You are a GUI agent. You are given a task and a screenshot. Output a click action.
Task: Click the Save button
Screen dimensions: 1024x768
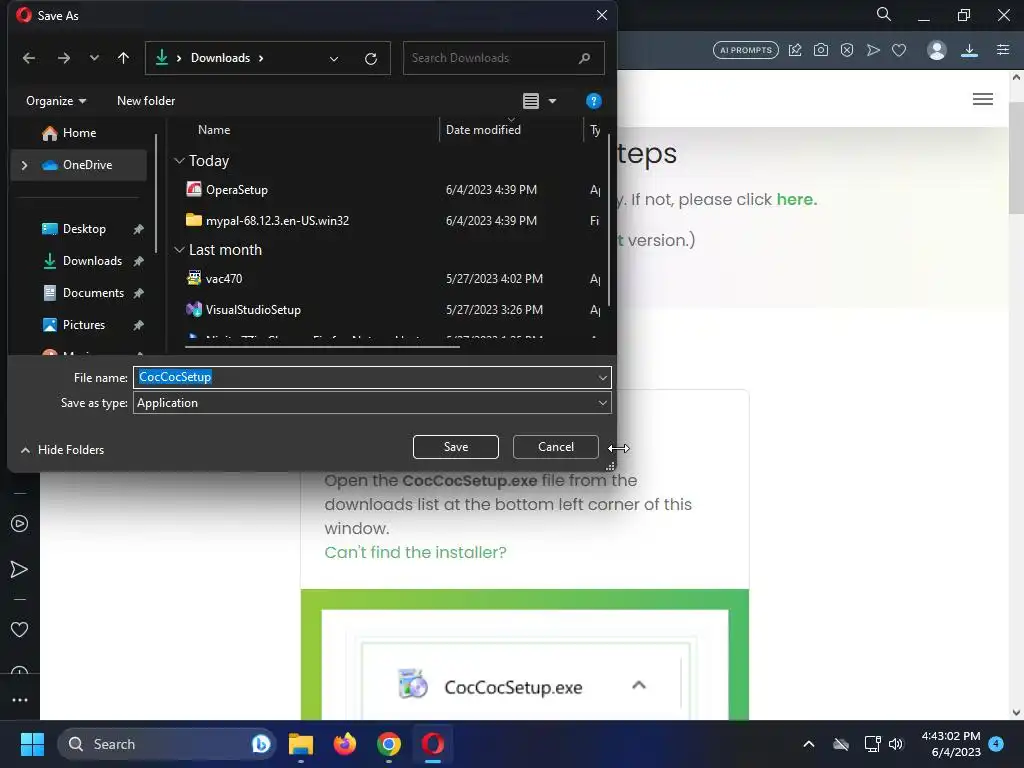tap(456, 447)
